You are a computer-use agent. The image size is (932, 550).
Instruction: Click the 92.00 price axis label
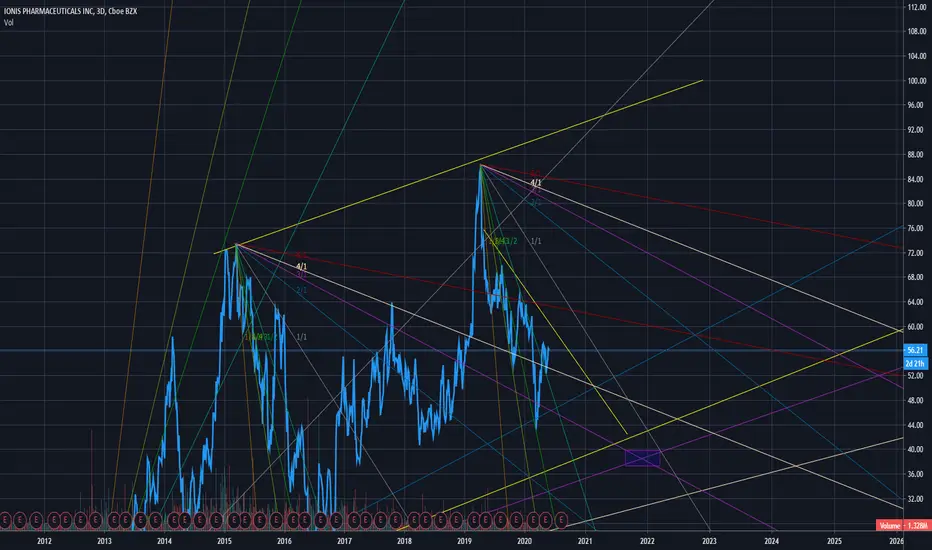[x=917, y=130]
